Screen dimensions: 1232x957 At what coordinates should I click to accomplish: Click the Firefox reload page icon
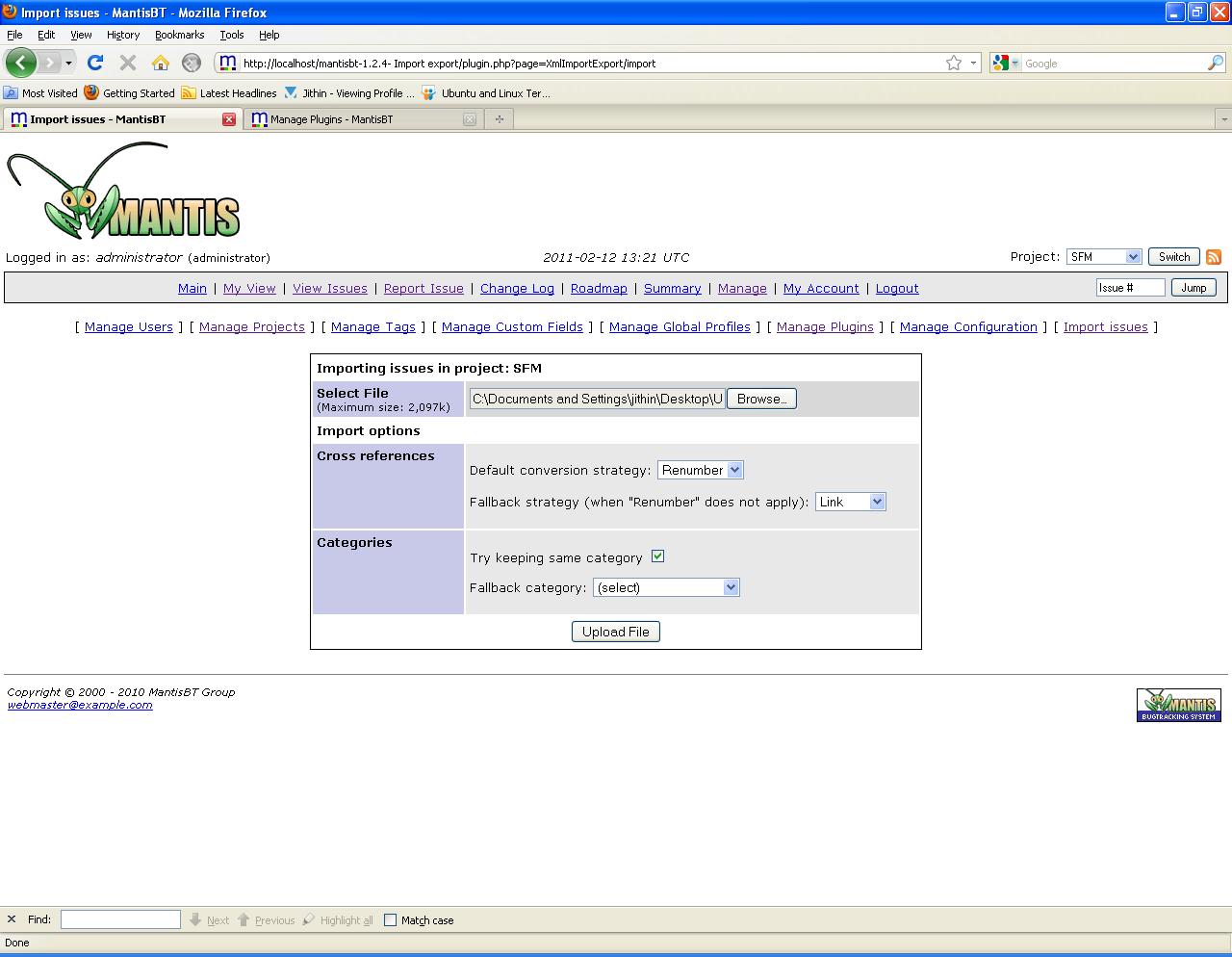[94, 63]
